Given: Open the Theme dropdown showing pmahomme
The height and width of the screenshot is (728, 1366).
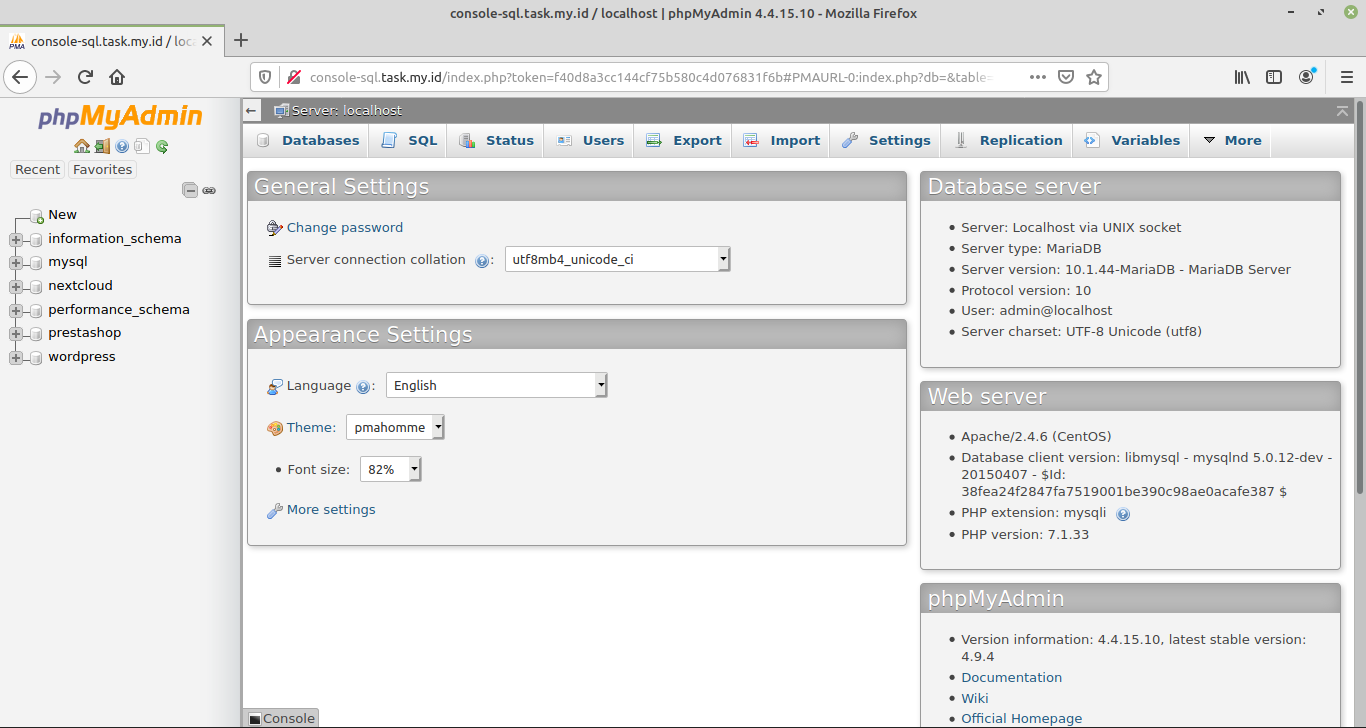Looking at the screenshot, I should (x=395, y=427).
